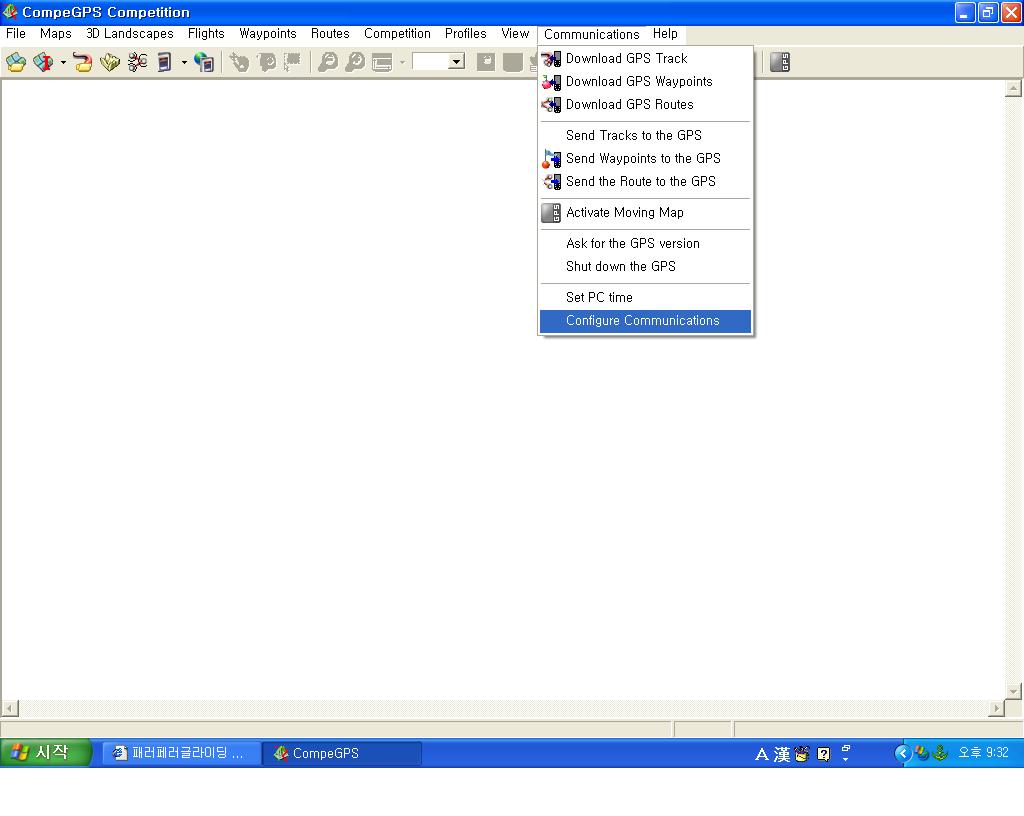Expand the arrow beside the GPS device icon
The height and width of the screenshot is (816, 1024).
coord(184,63)
